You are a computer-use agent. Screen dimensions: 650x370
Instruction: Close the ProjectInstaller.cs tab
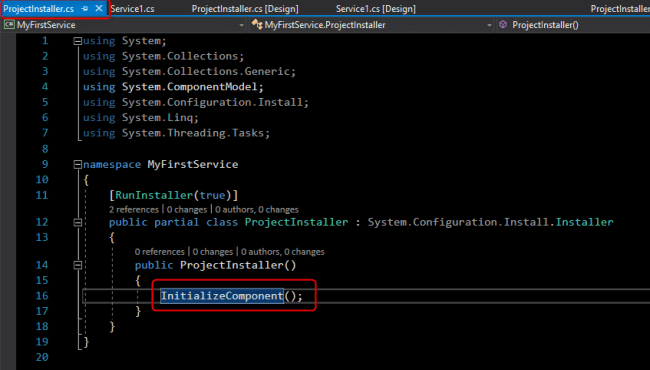[99, 8]
